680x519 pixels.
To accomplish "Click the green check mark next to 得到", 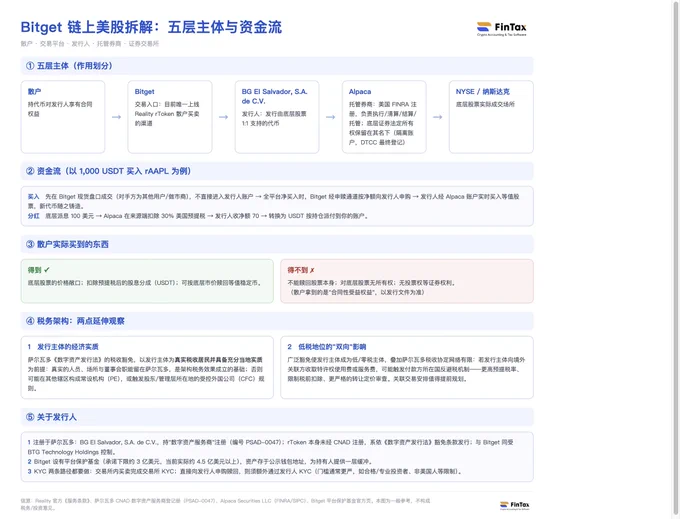I will tap(47, 270).
